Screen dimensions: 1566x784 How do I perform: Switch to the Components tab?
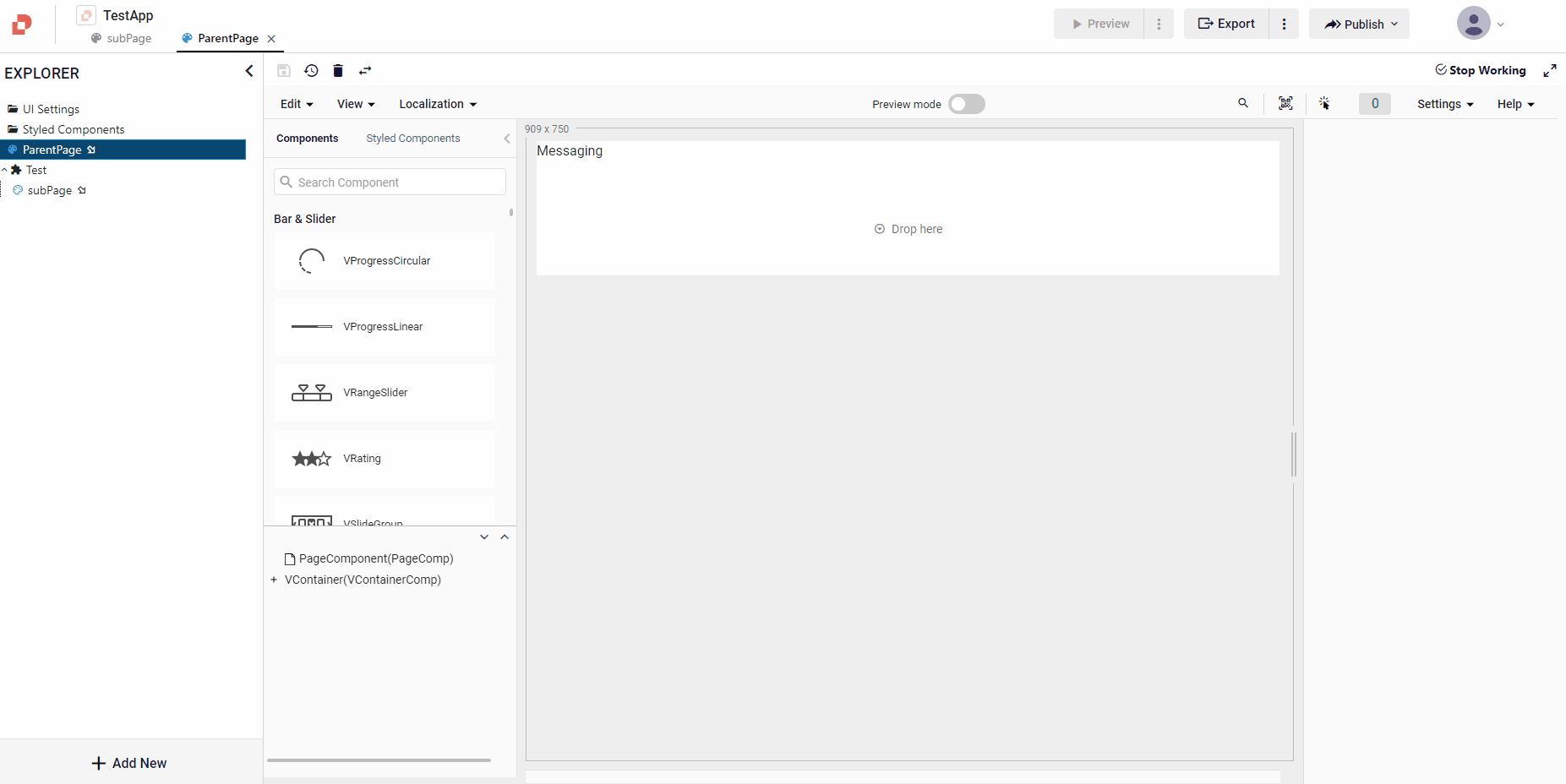(x=308, y=139)
